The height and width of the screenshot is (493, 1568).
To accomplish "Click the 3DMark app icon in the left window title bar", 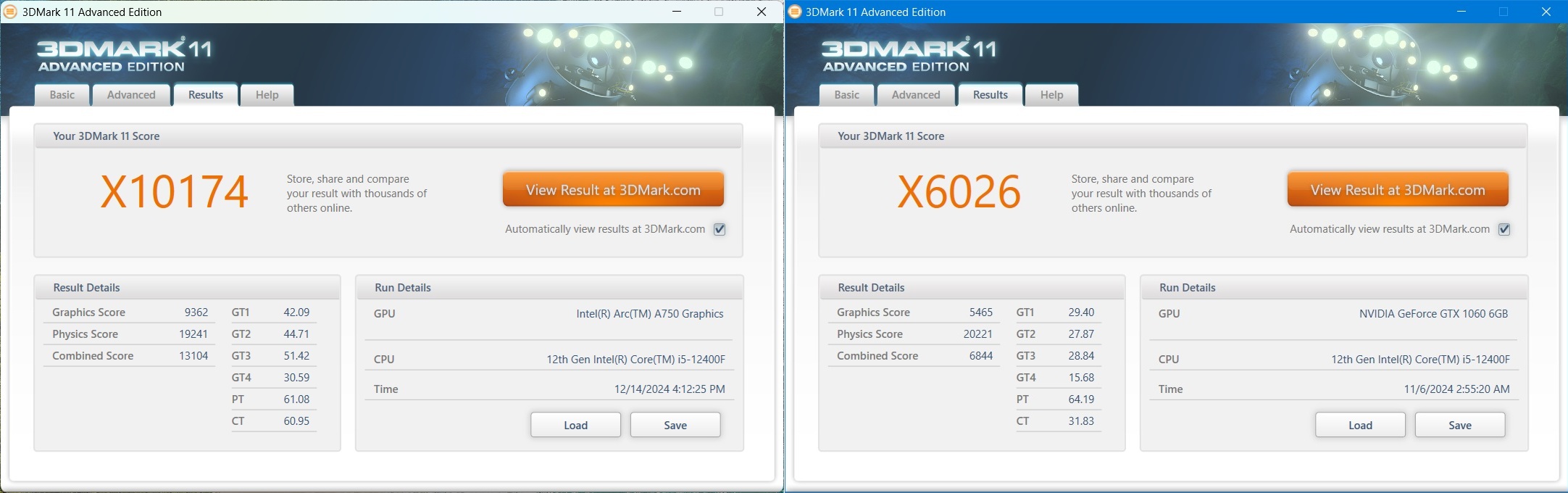I will pos(11,12).
